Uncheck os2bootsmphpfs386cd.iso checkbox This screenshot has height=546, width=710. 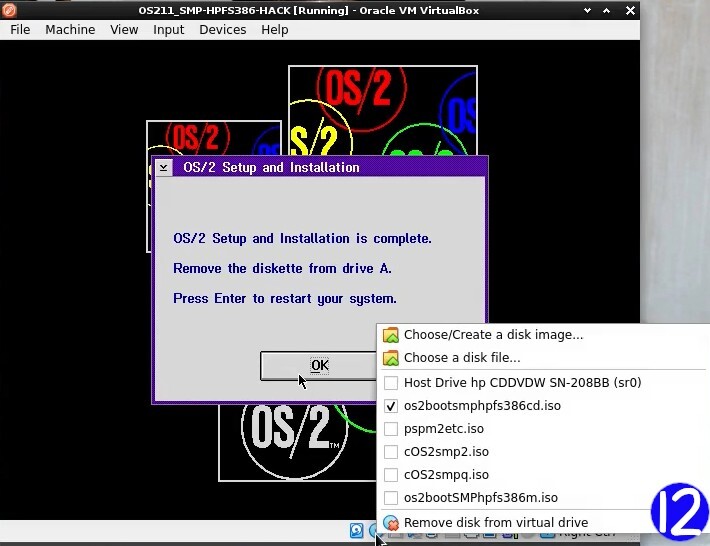pos(391,406)
